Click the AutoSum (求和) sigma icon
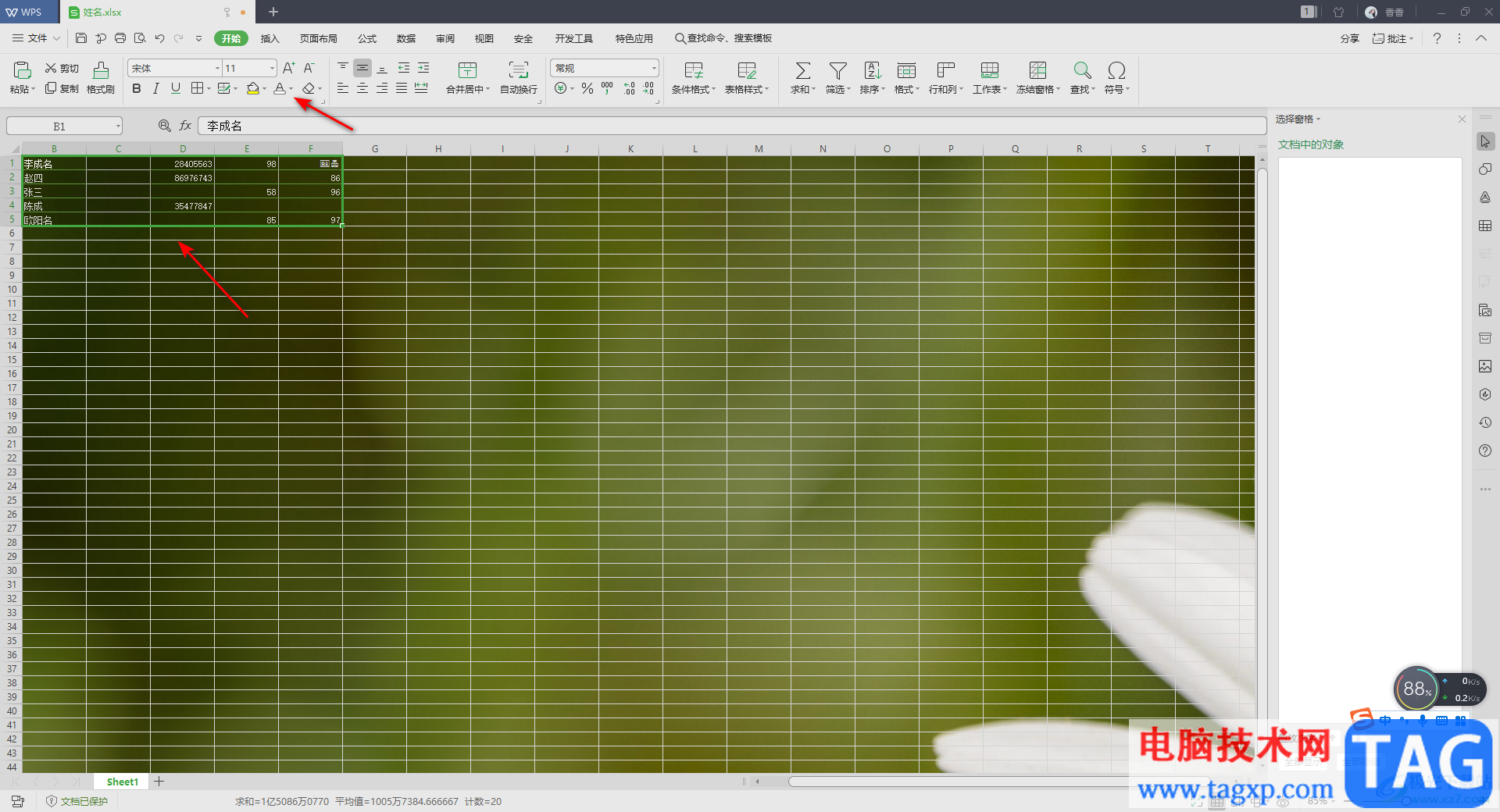The width and height of the screenshot is (1500, 812). [802, 71]
